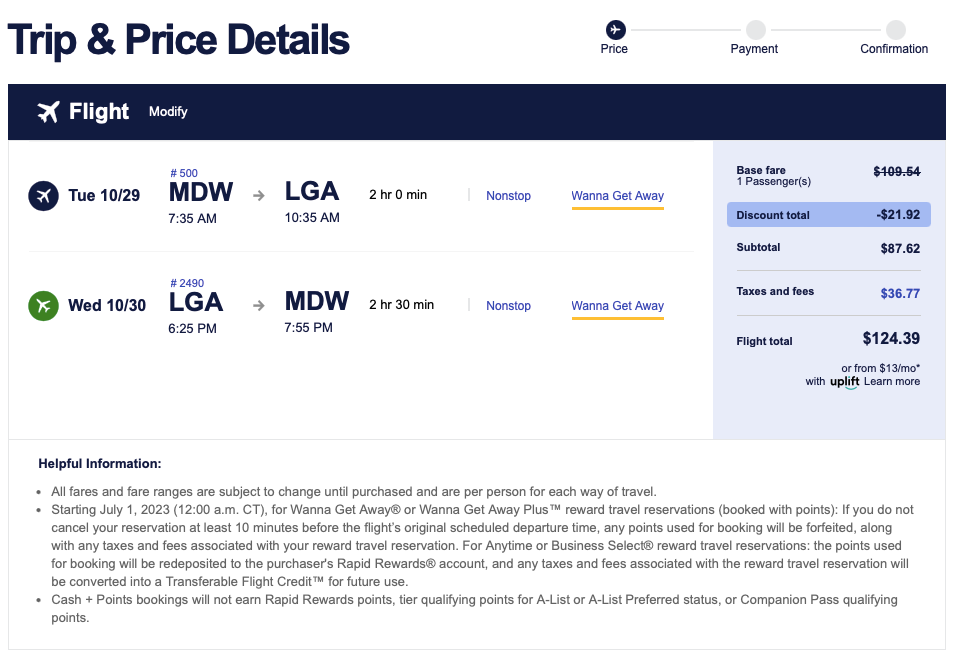Click flight number 500 for the MDW departure
The image size is (959, 664).
tap(184, 172)
